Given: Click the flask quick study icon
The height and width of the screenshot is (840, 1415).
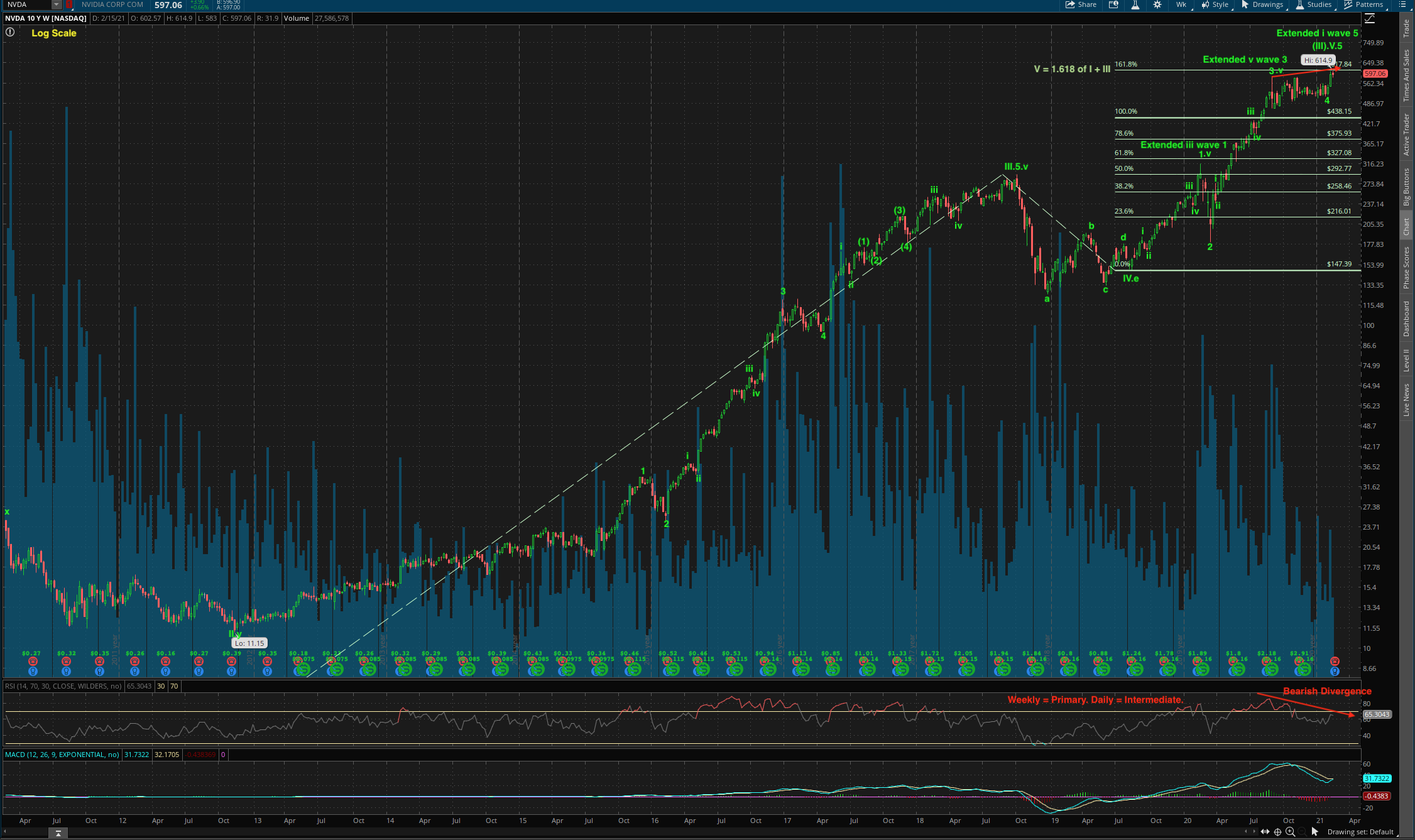Looking at the screenshot, I should pyautogui.click(x=1135, y=4).
